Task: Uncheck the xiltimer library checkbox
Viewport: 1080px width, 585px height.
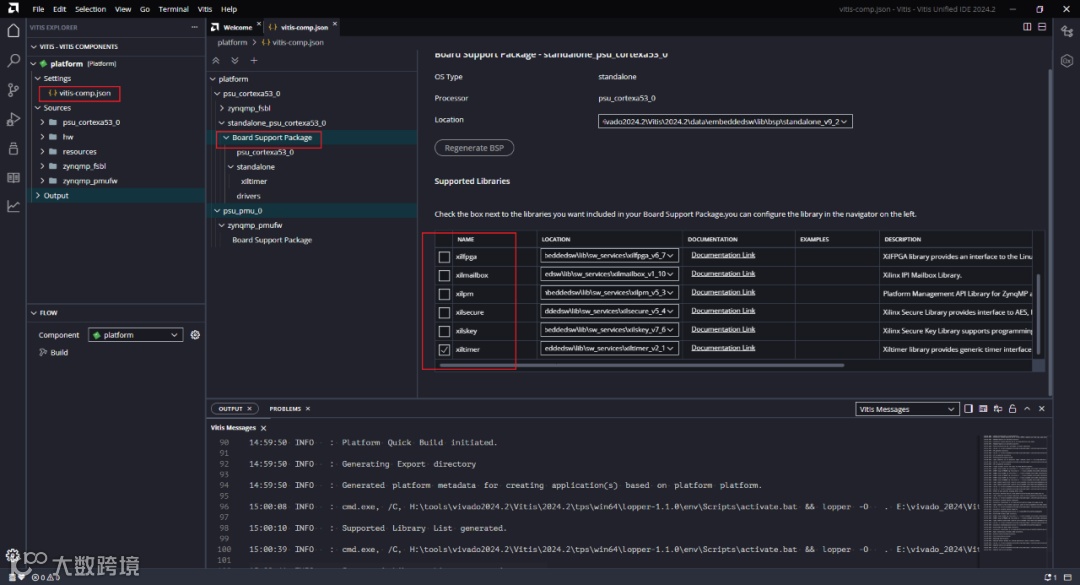Action: 444,350
